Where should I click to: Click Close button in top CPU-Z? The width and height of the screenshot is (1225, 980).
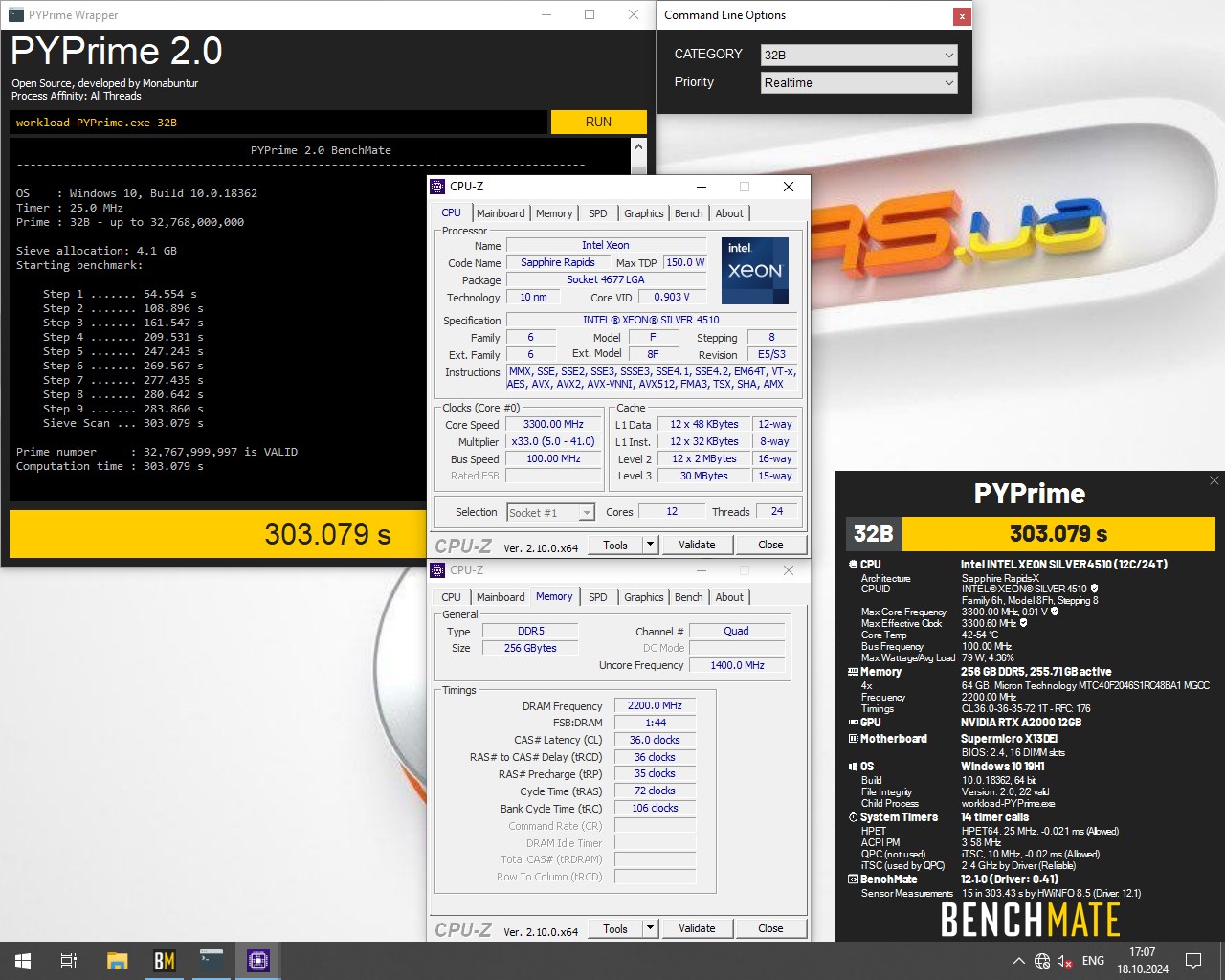tap(770, 545)
